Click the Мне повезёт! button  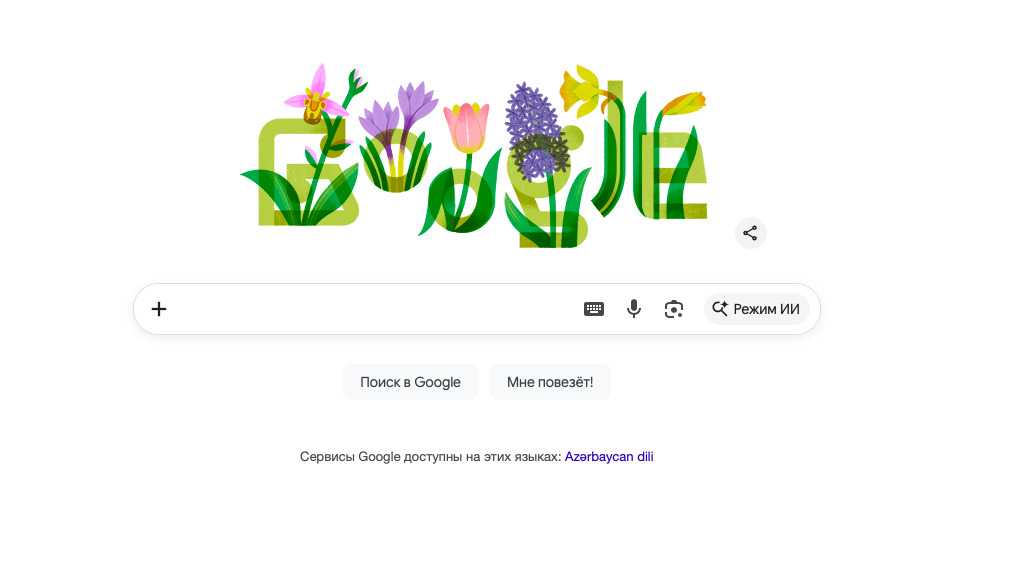(x=550, y=382)
